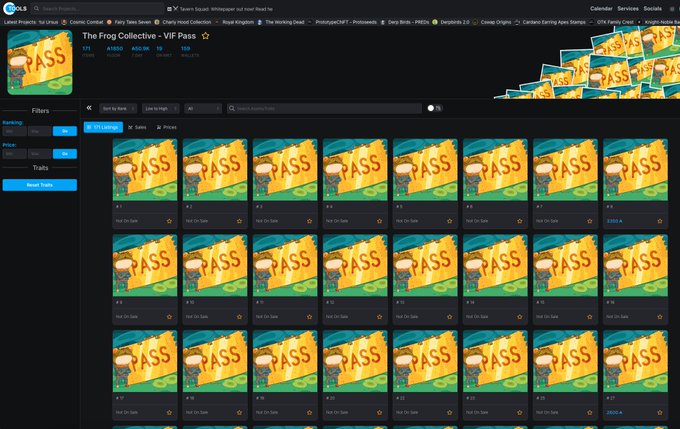
Task: Focus the Ranking maximum input
Action: (39, 131)
